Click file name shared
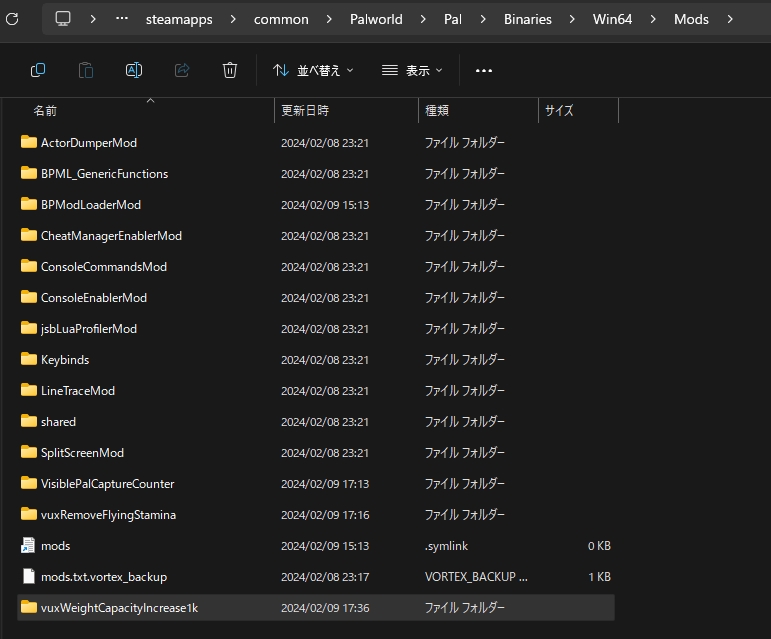The height and width of the screenshot is (639, 771). click(x=59, y=422)
